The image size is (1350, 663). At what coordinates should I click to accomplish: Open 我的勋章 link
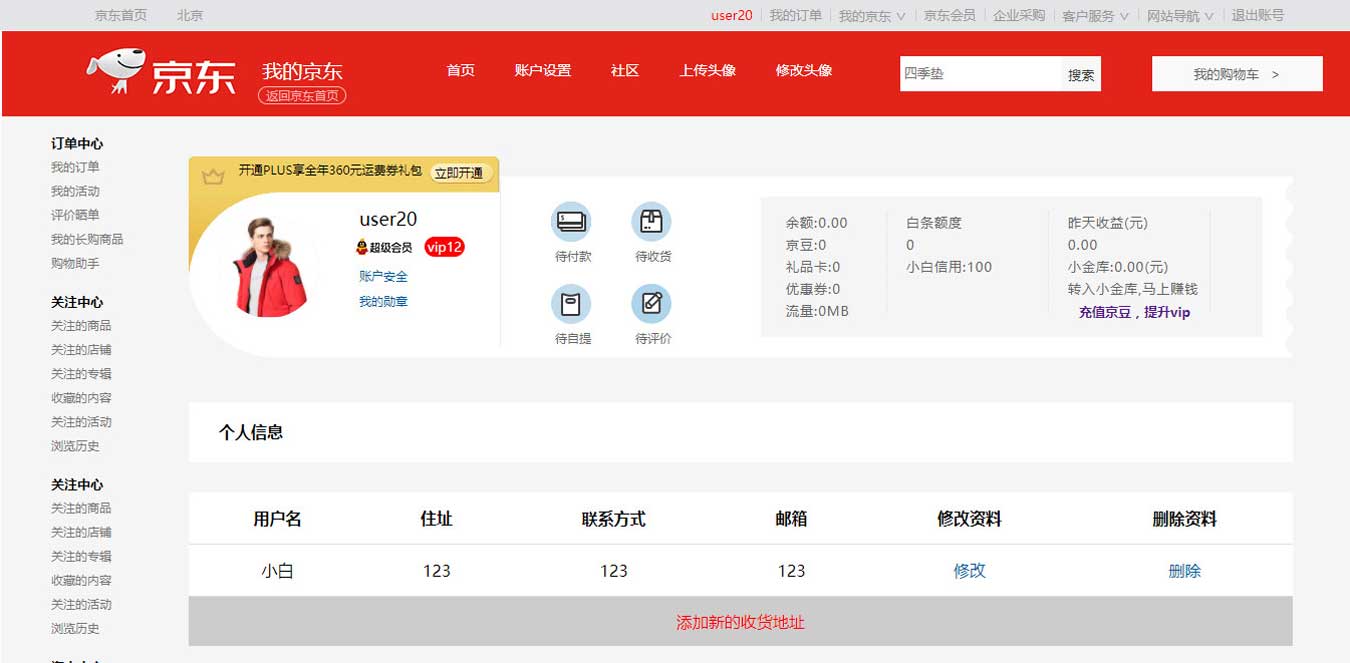pos(383,302)
